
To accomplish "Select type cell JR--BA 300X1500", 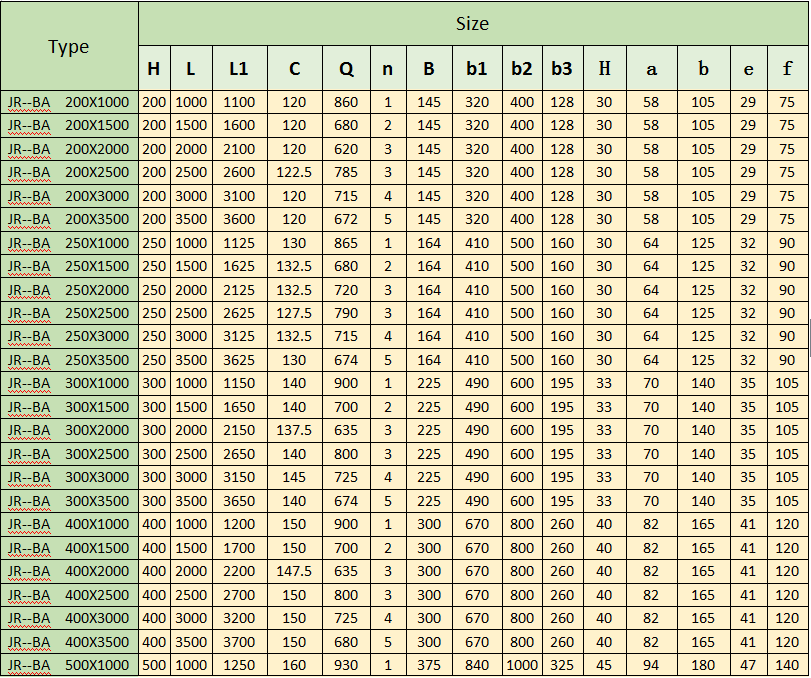I will coord(69,407).
